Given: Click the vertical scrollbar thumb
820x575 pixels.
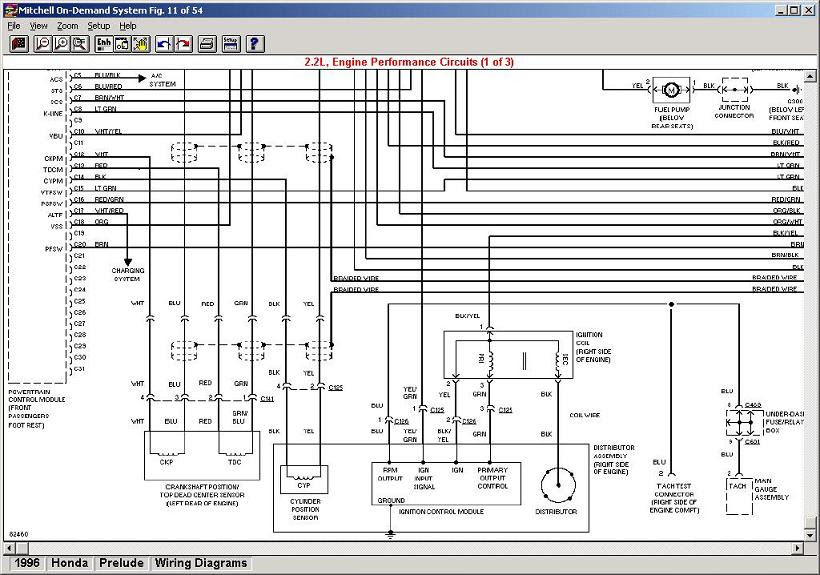Looking at the screenshot, I should [810, 523].
